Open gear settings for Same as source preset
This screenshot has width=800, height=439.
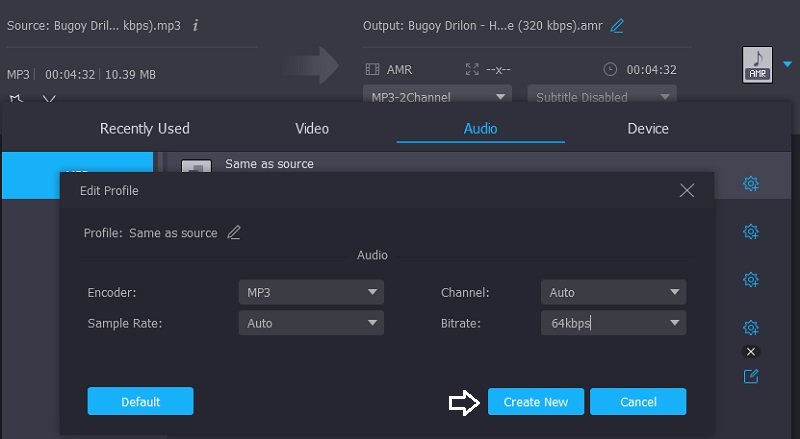point(751,184)
